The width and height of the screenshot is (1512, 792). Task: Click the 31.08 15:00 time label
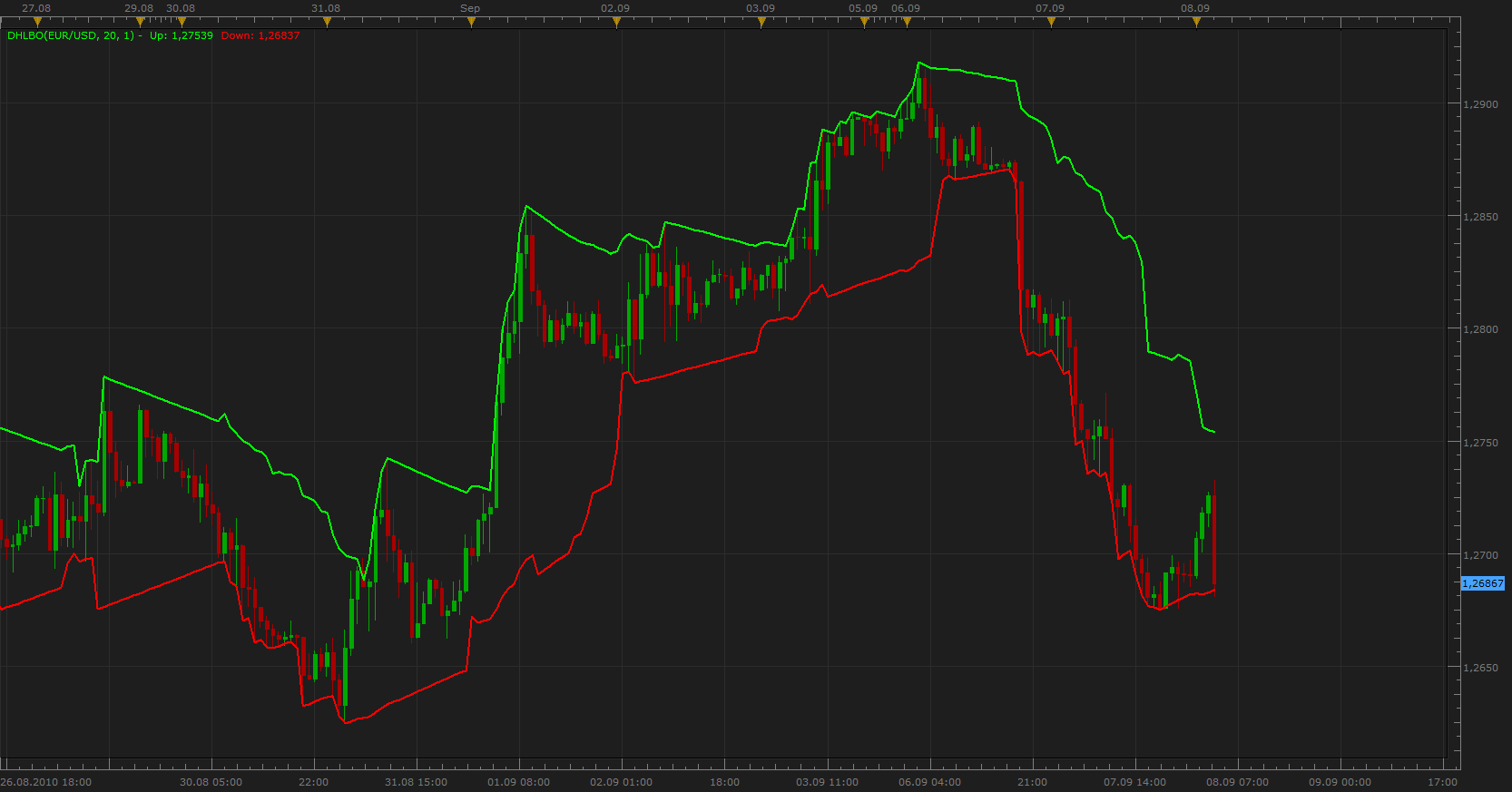416,782
